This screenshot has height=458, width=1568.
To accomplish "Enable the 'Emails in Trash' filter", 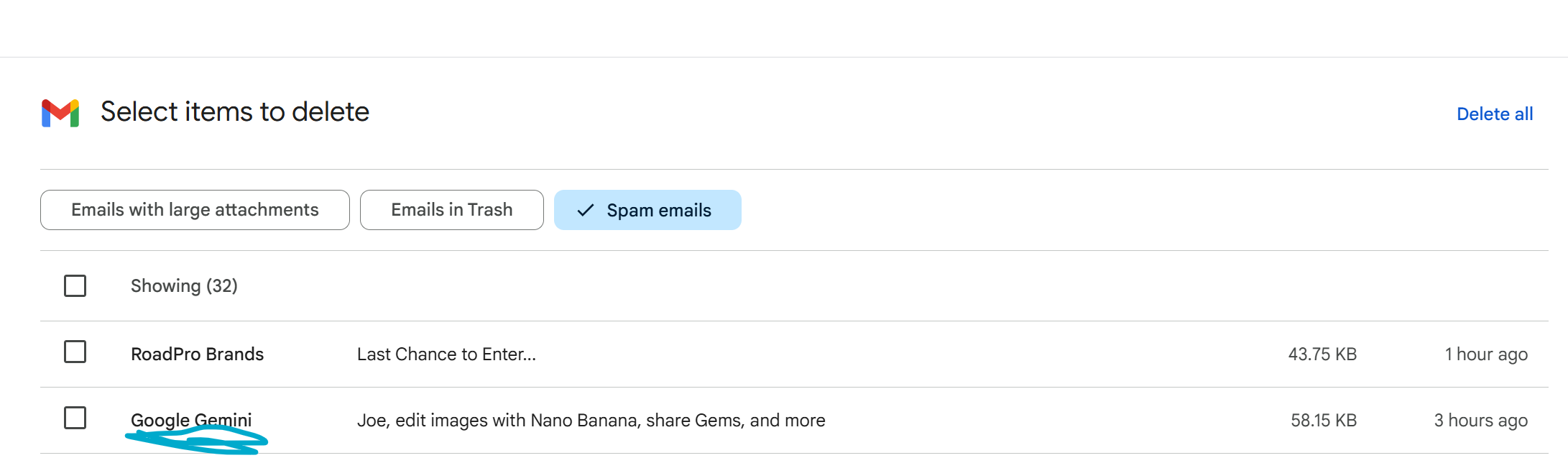I will tap(451, 210).
